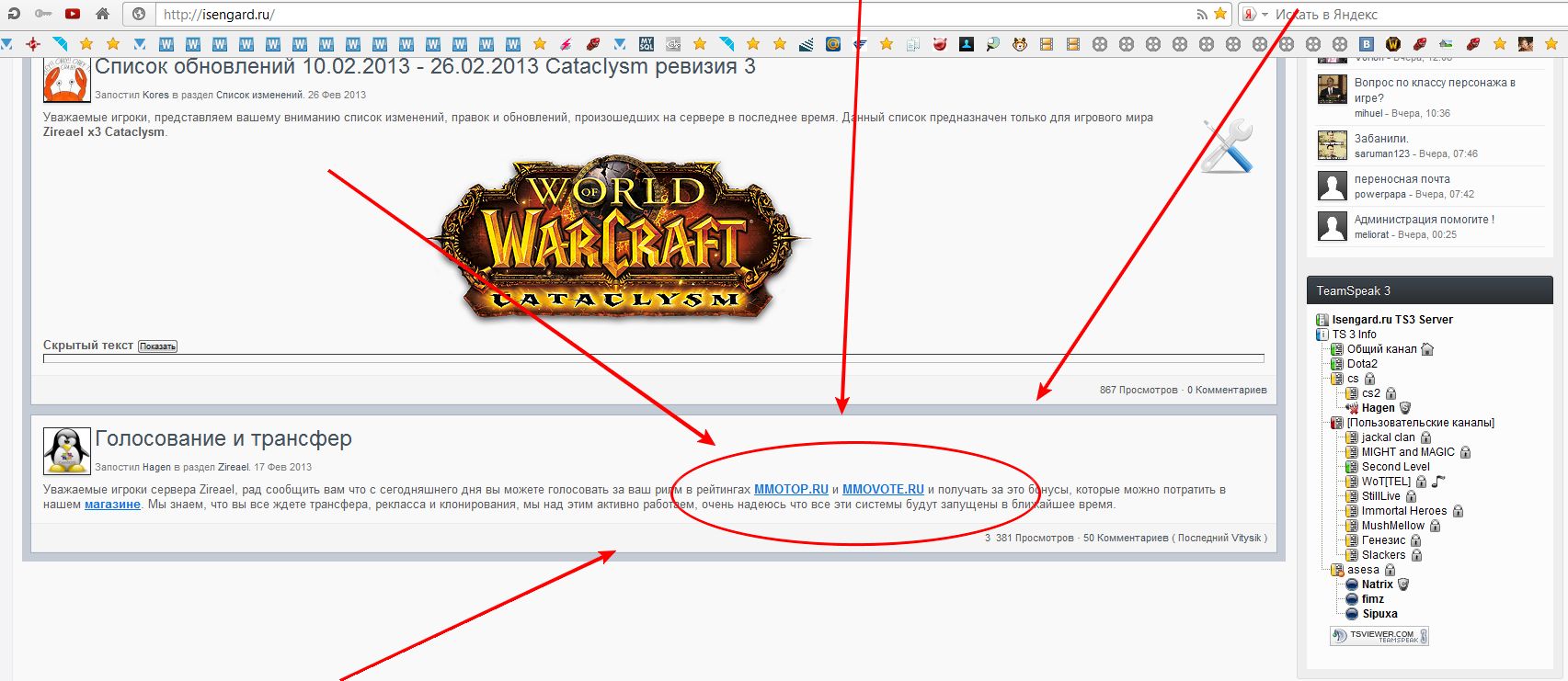1568x681 pixels.
Task: Open user powerpapa profile link
Action: click(1380, 194)
